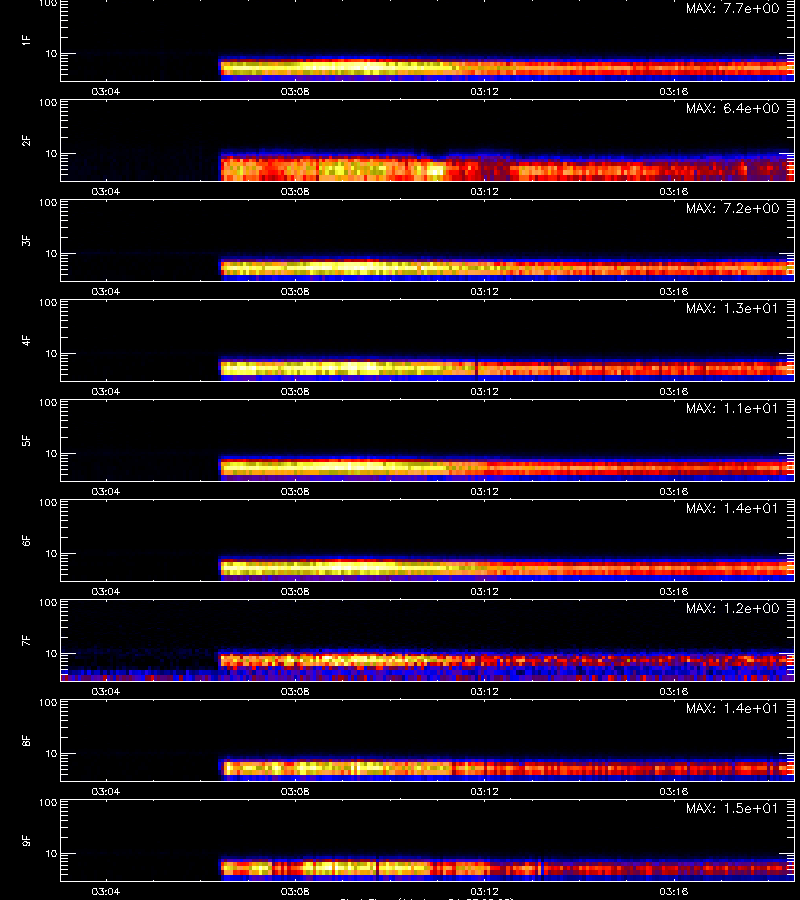Screen dimensions: 800x900
Task: Click the 03:04 time label under panel 4F
Action: point(106,391)
